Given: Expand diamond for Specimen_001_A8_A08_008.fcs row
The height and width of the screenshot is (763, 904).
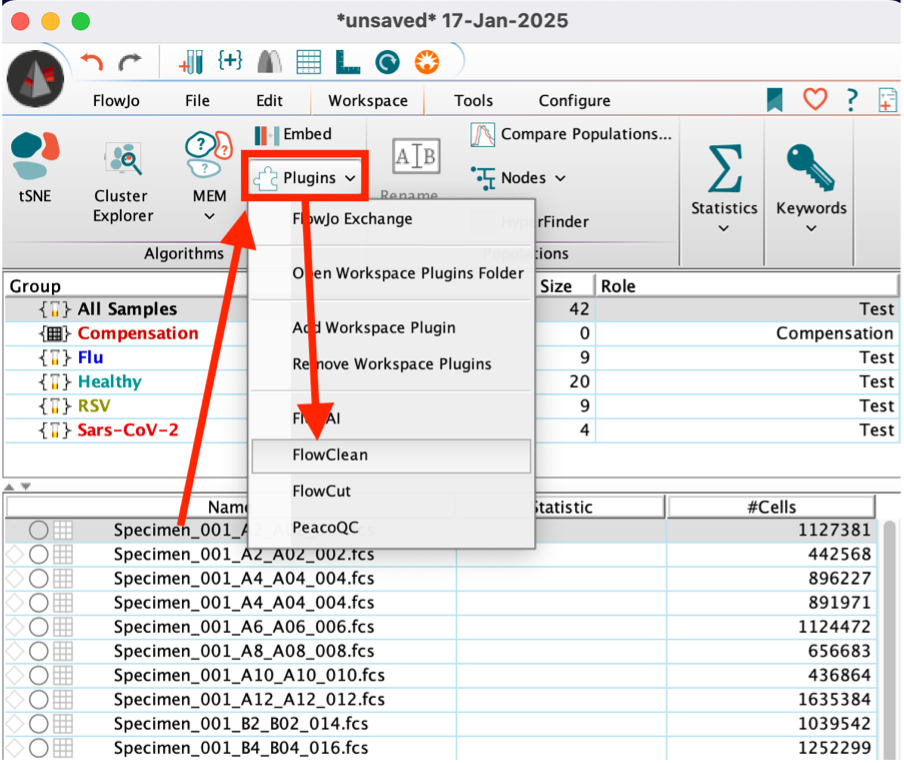Looking at the screenshot, I should tap(14, 651).
